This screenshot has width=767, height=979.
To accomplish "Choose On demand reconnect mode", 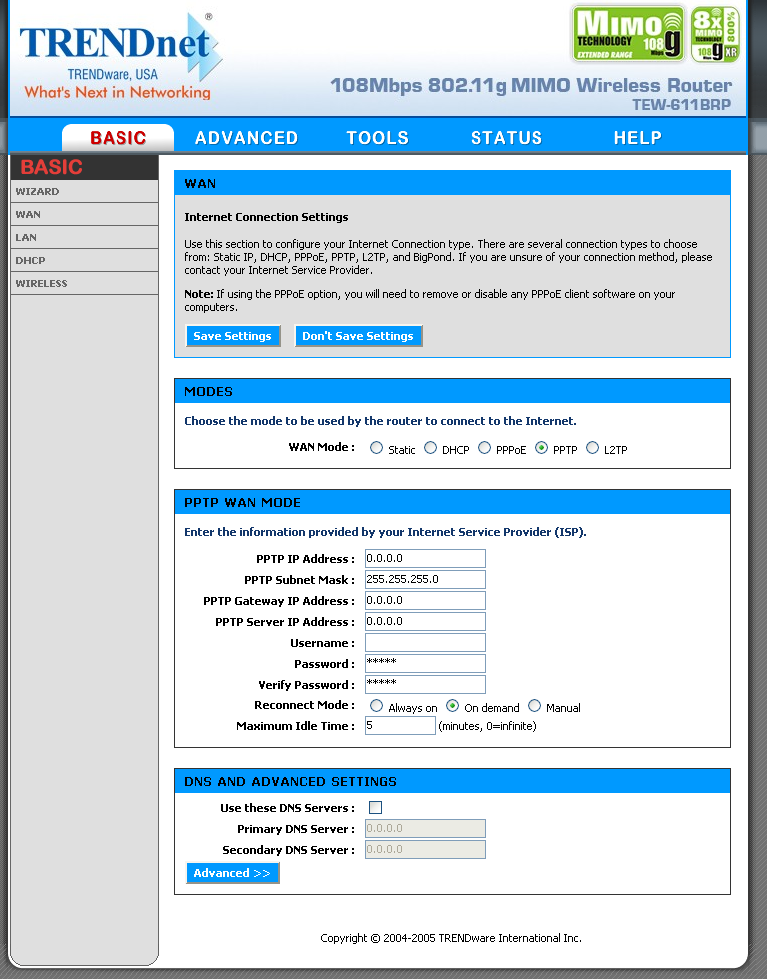I will pyautogui.click(x=452, y=706).
